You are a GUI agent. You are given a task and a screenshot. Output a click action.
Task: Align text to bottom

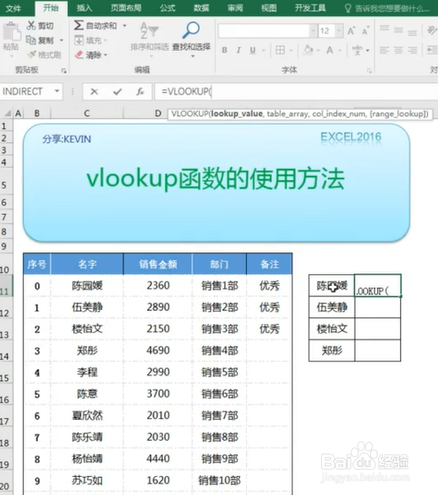click(412, 32)
